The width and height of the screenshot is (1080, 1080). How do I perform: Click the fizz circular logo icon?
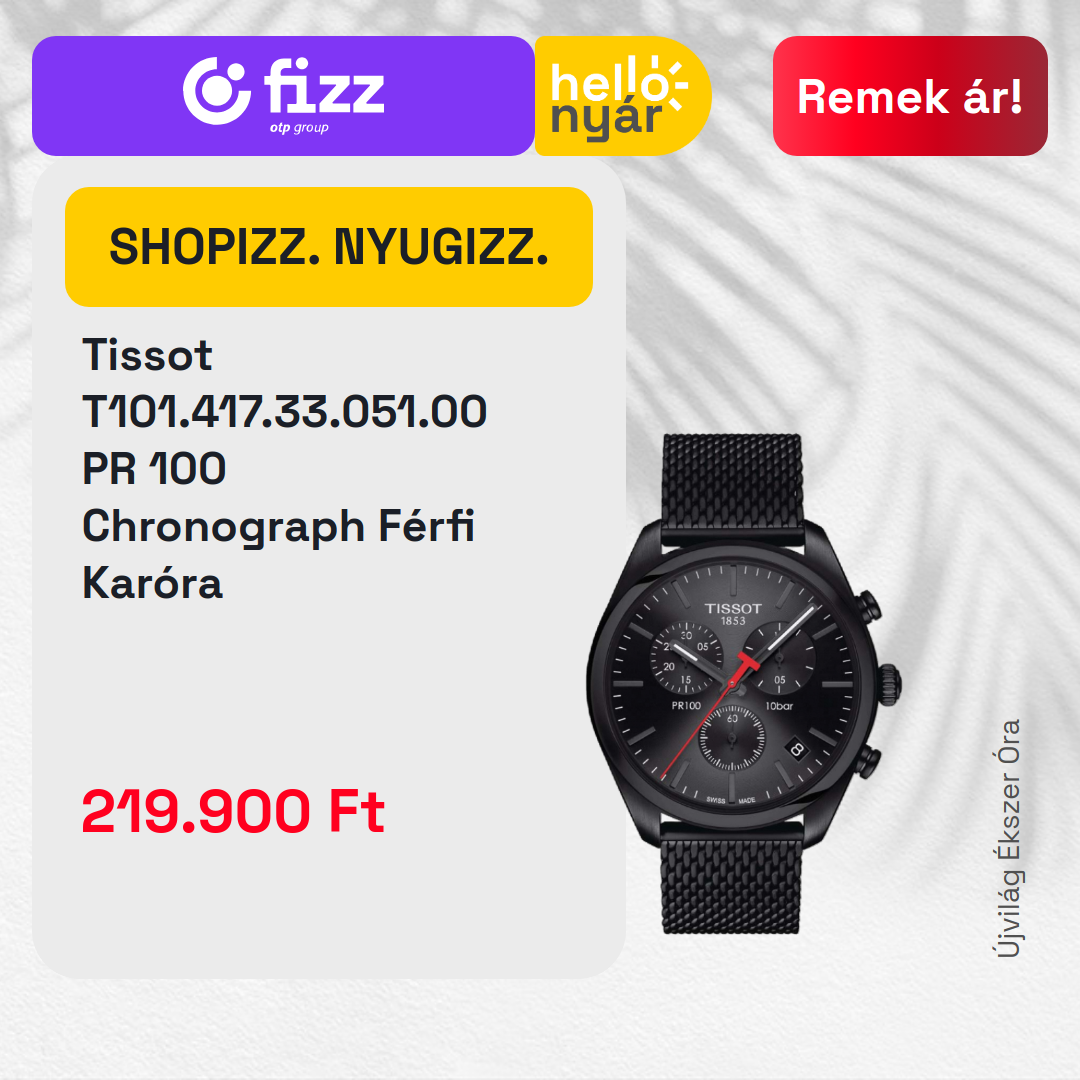[216, 91]
